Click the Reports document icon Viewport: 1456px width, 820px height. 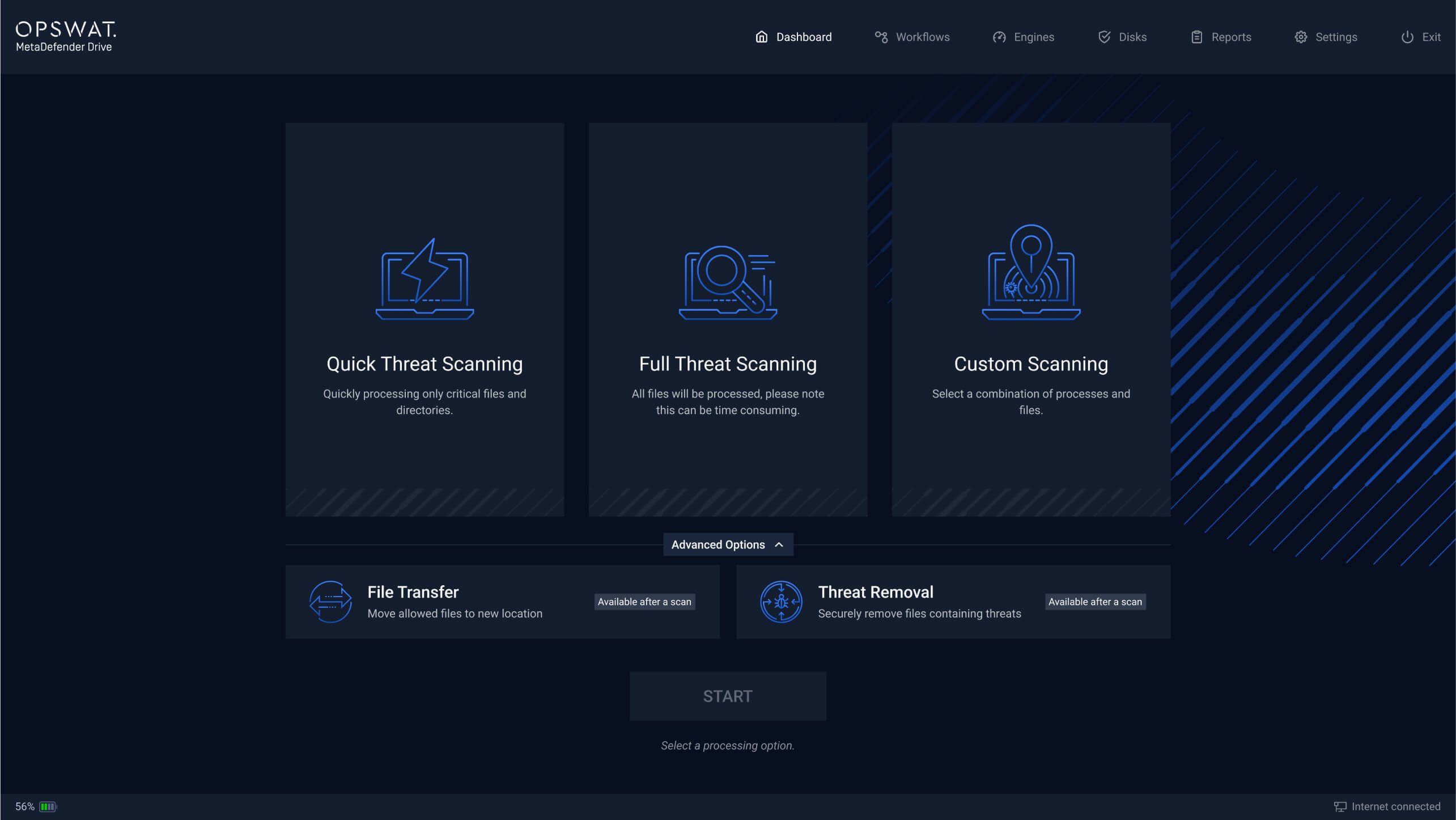coord(1197,36)
